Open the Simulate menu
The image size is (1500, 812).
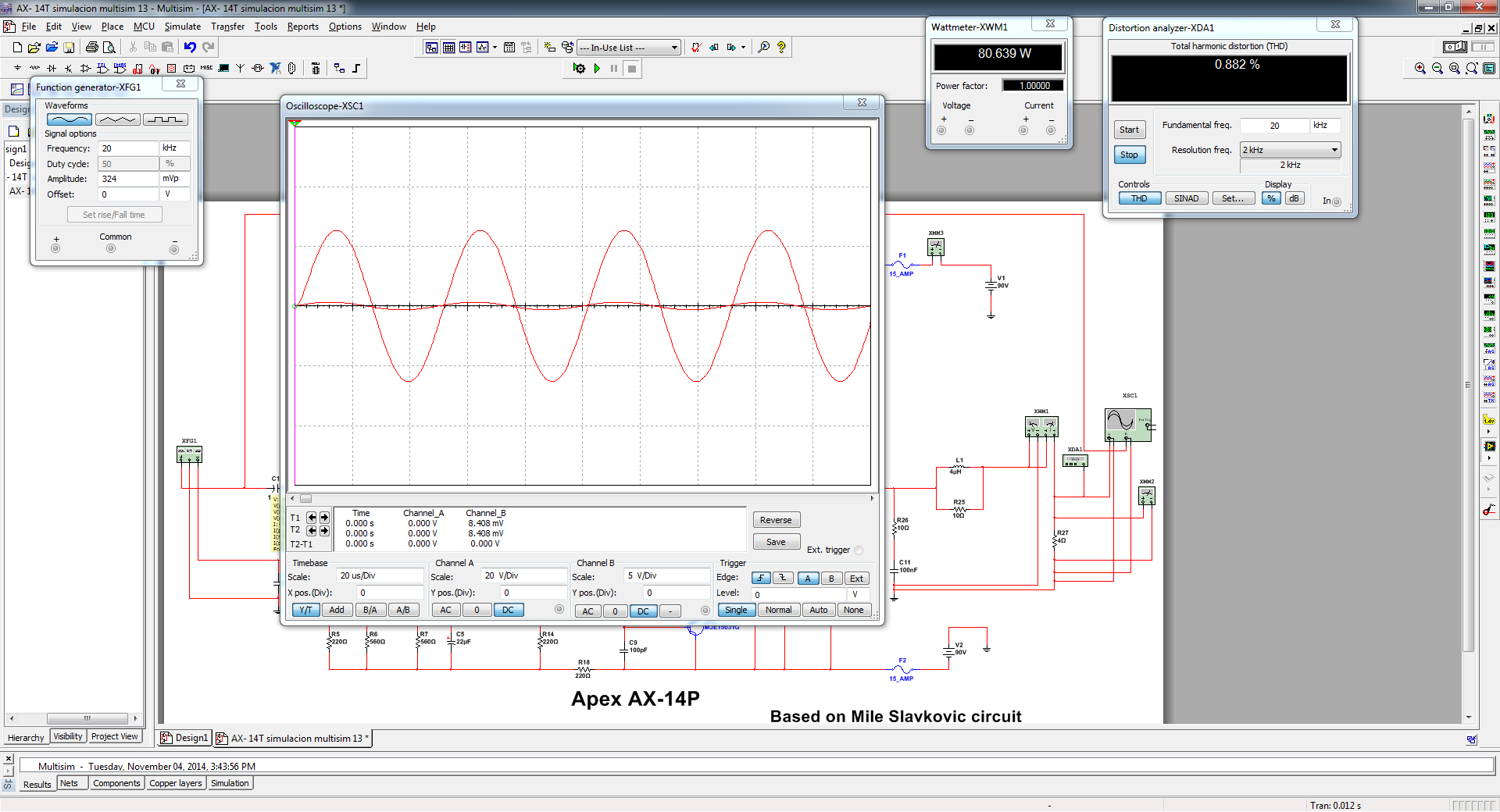(x=182, y=27)
